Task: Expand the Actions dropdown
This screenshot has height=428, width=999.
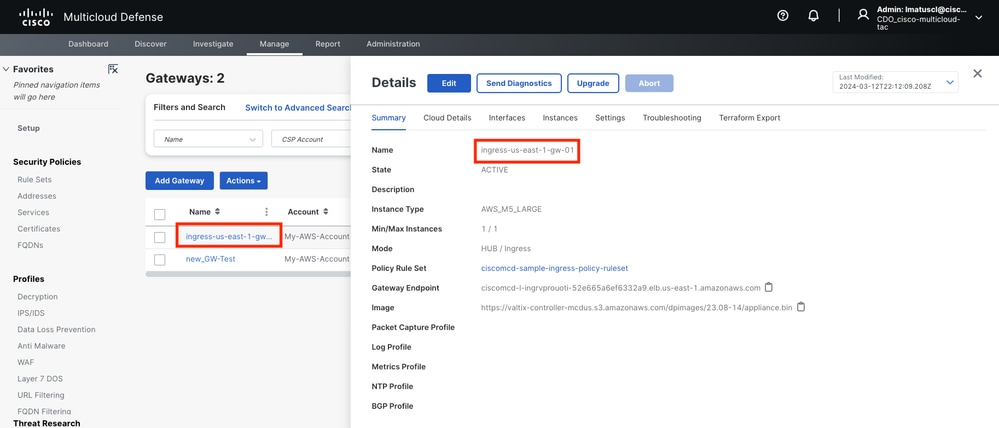Action: (x=243, y=181)
